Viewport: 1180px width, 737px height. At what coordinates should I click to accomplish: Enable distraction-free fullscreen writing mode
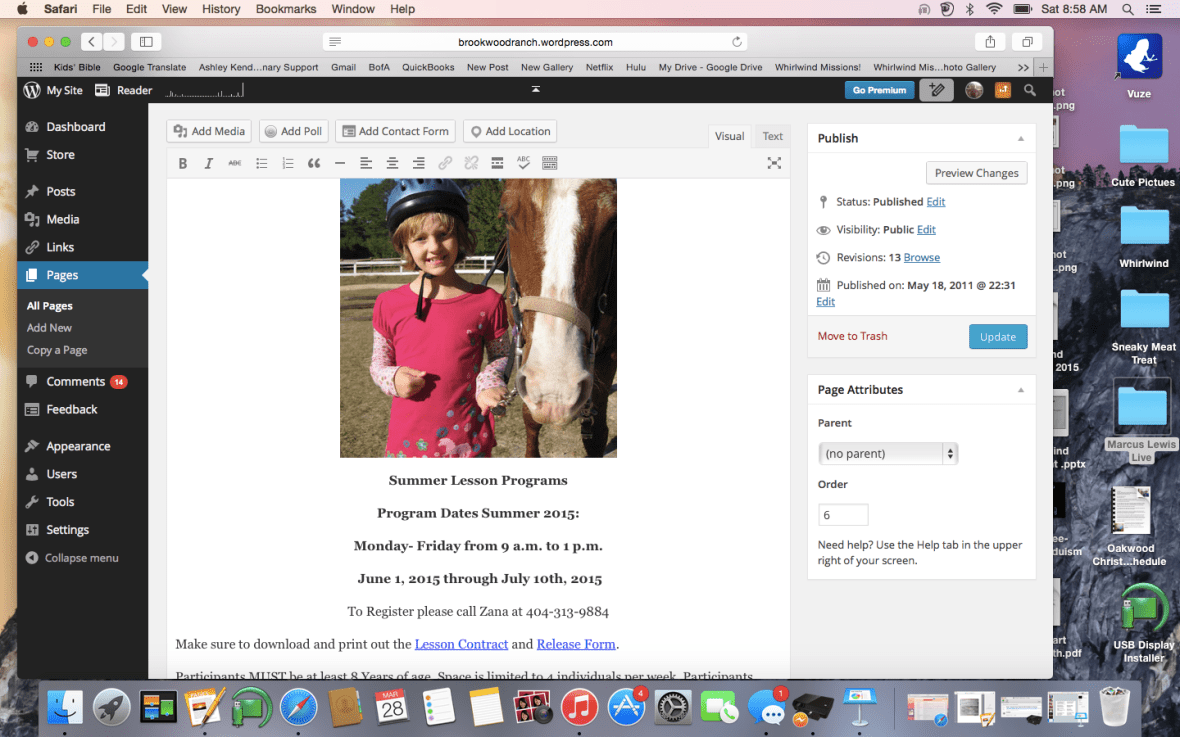(x=773, y=163)
